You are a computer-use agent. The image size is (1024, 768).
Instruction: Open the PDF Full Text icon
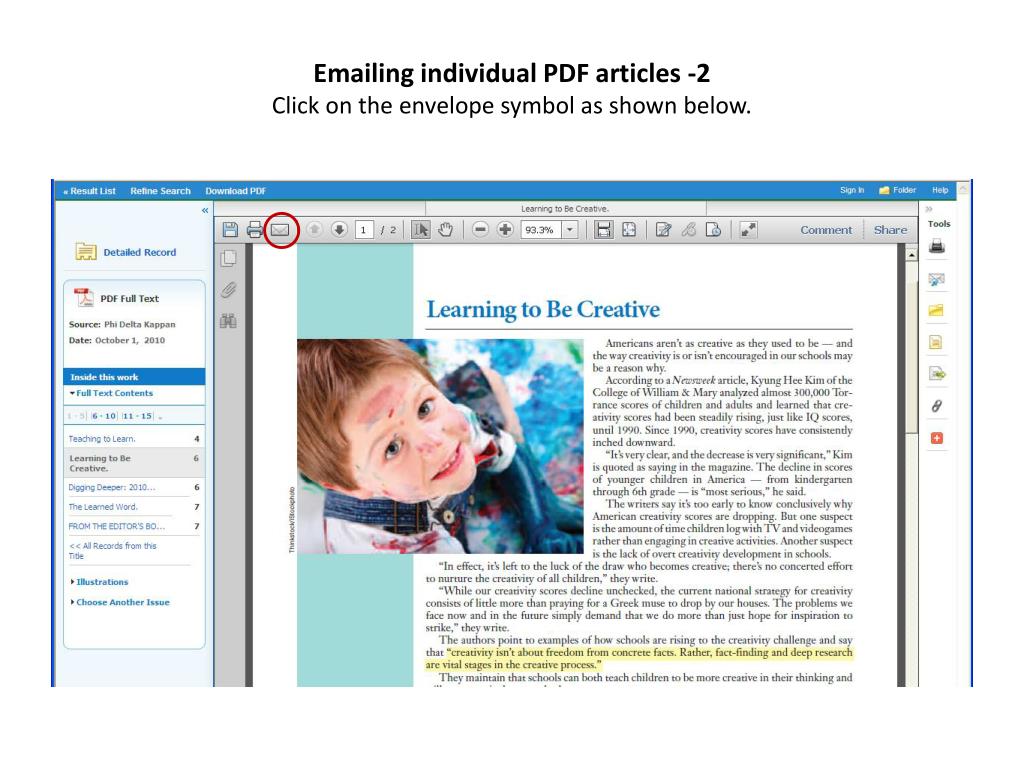coord(84,298)
